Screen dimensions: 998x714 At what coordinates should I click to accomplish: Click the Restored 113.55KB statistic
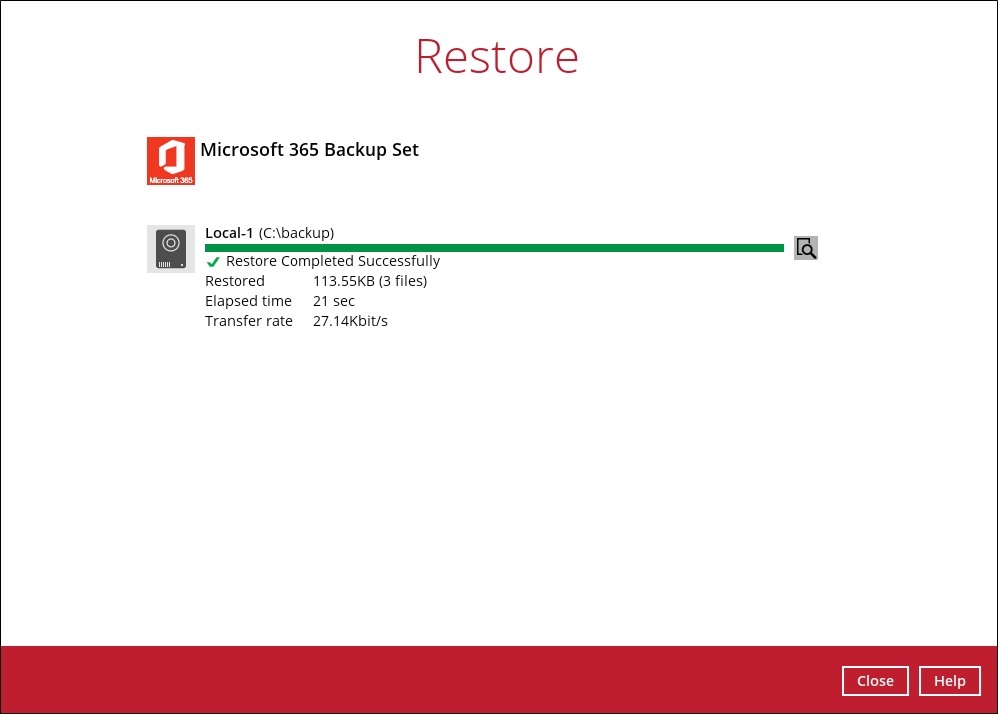[368, 280]
